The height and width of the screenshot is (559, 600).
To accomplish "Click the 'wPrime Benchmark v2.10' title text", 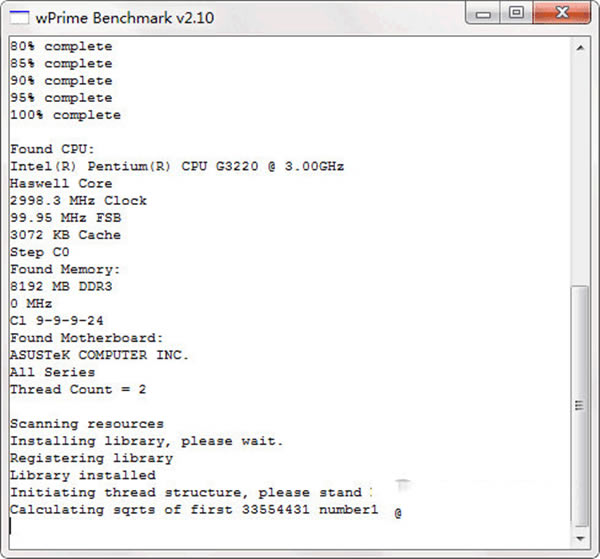I will (125, 18).
